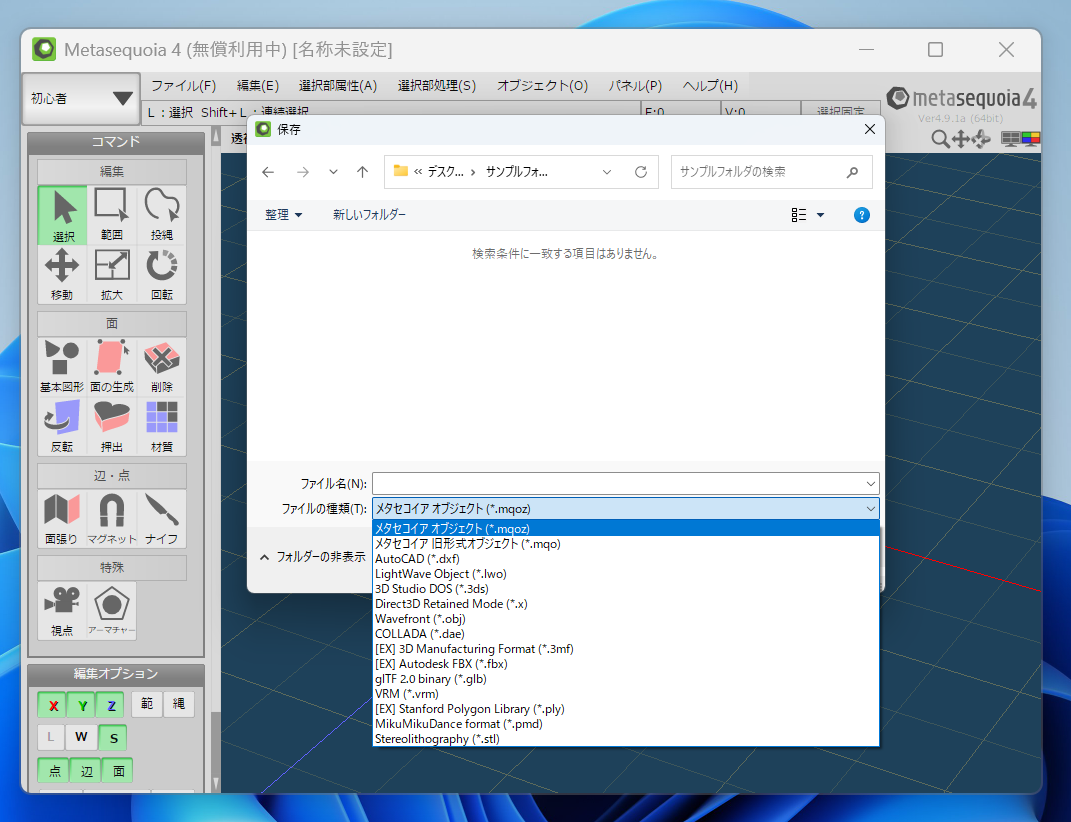Choose COLLADA (*.dae) file type
1071x822 pixels.
(x=626, y=634)
